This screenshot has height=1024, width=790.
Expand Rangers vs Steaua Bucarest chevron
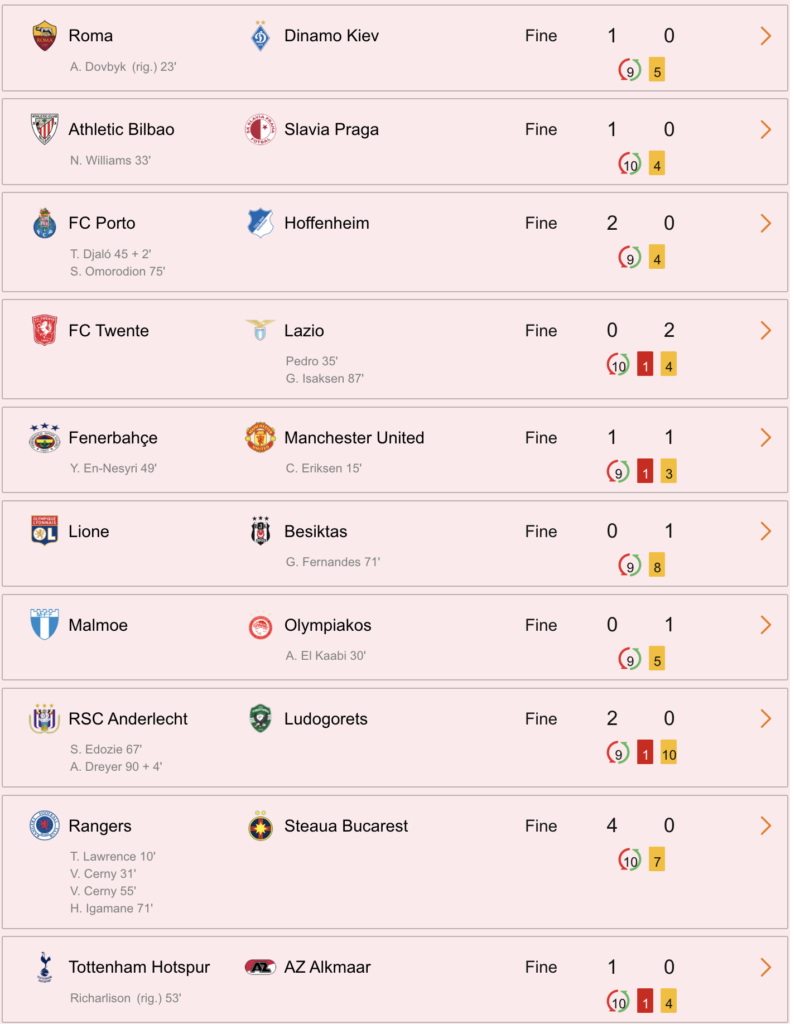[766, 826]
